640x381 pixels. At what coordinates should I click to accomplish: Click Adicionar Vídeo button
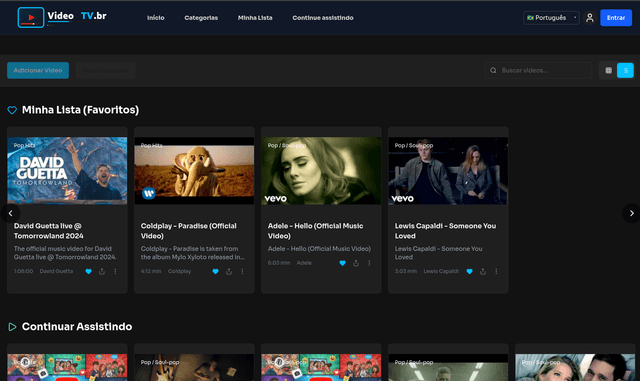[38, 70]
